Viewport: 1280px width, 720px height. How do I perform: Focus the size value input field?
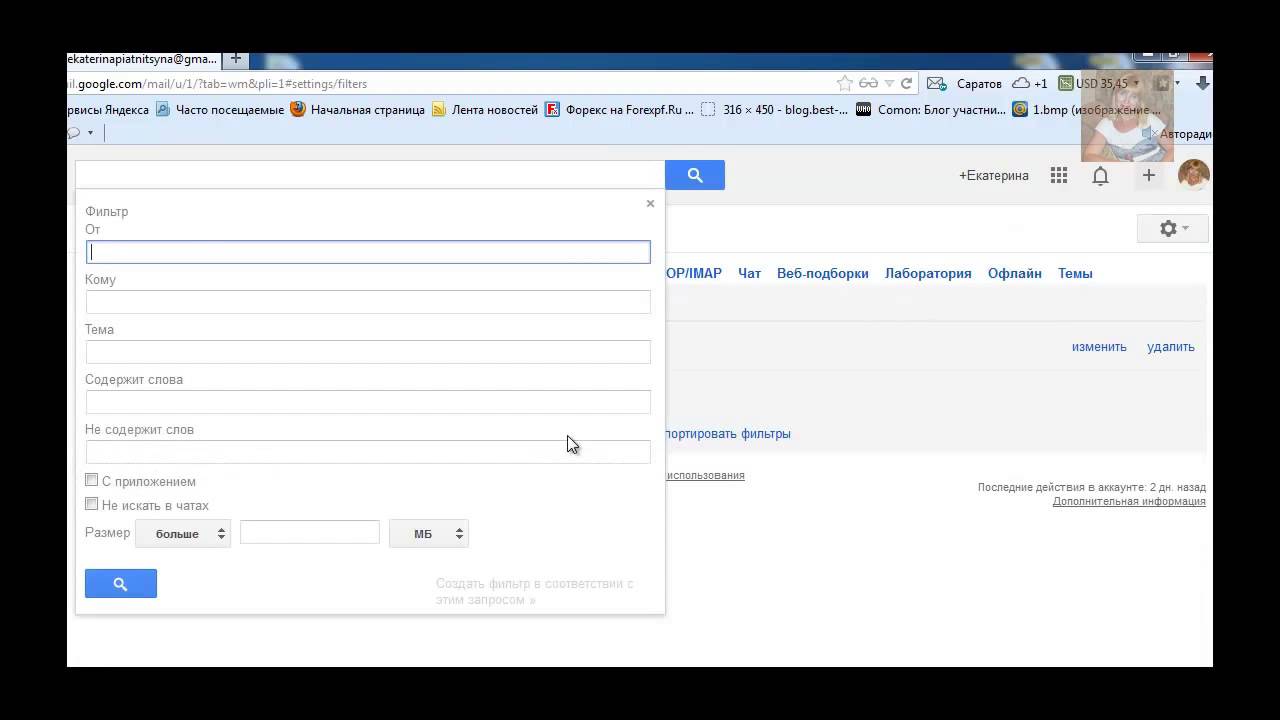310,533
